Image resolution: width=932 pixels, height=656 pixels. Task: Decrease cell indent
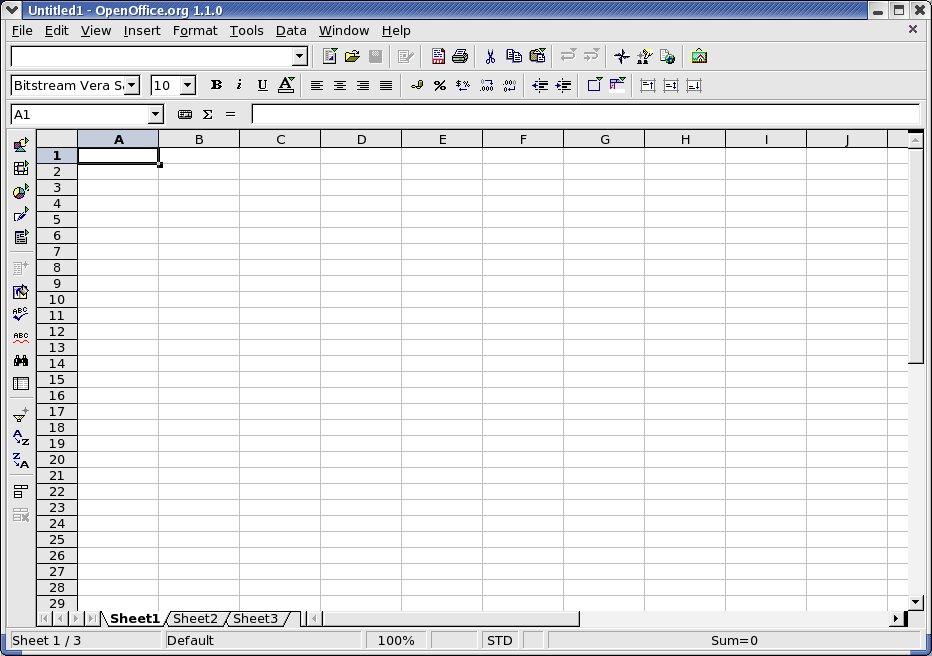pyautogui.click(x=540, y=85)
